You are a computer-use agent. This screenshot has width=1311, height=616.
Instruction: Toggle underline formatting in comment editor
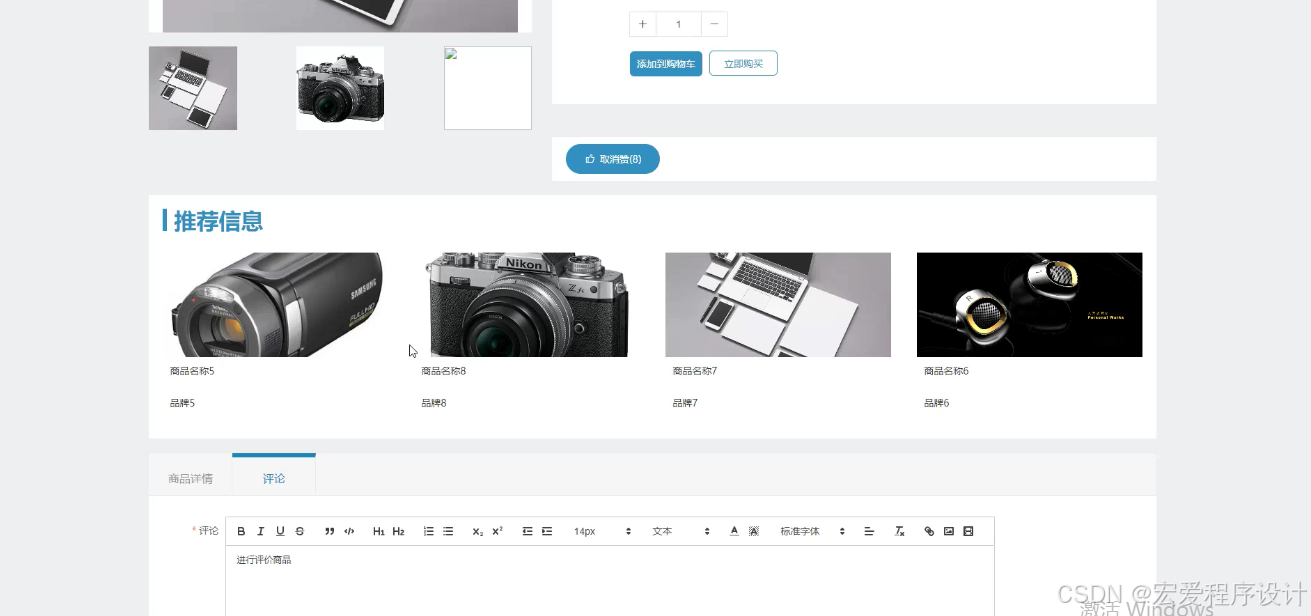[x=280, y=531]
